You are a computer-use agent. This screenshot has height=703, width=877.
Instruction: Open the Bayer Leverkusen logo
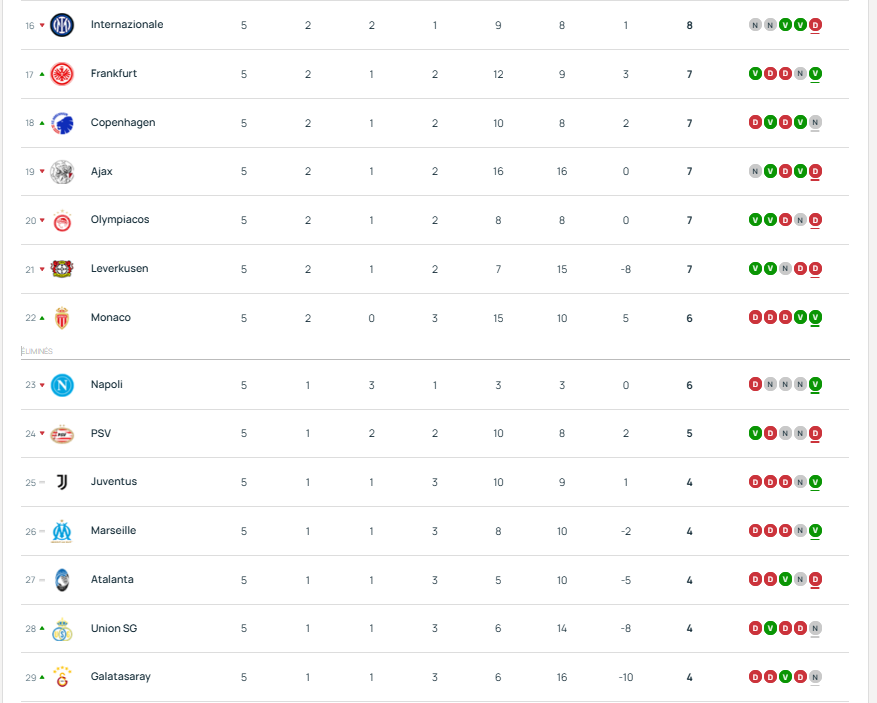click(62, 269)
